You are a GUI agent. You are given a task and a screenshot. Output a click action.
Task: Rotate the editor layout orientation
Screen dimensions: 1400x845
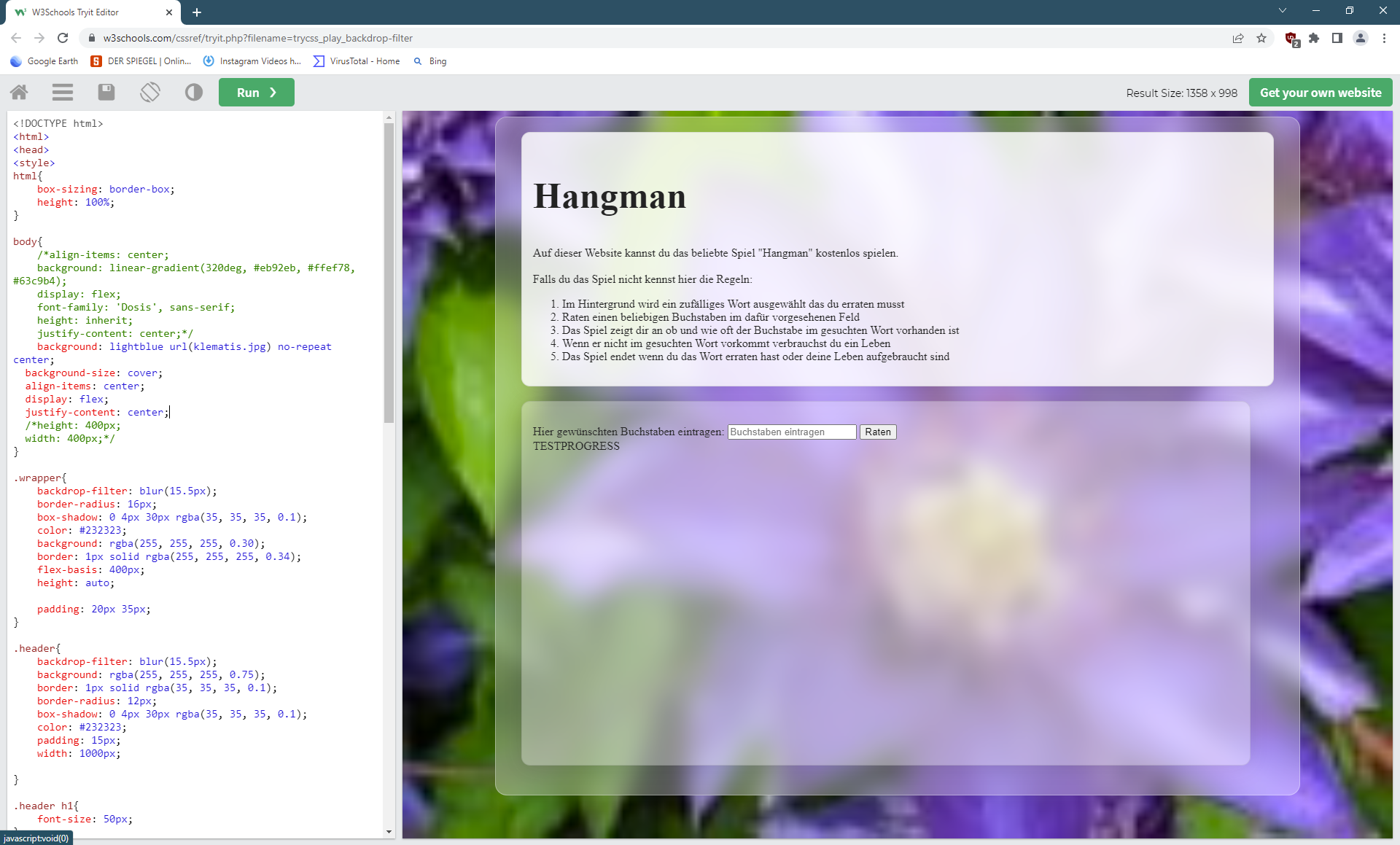[x=150, y=92]
